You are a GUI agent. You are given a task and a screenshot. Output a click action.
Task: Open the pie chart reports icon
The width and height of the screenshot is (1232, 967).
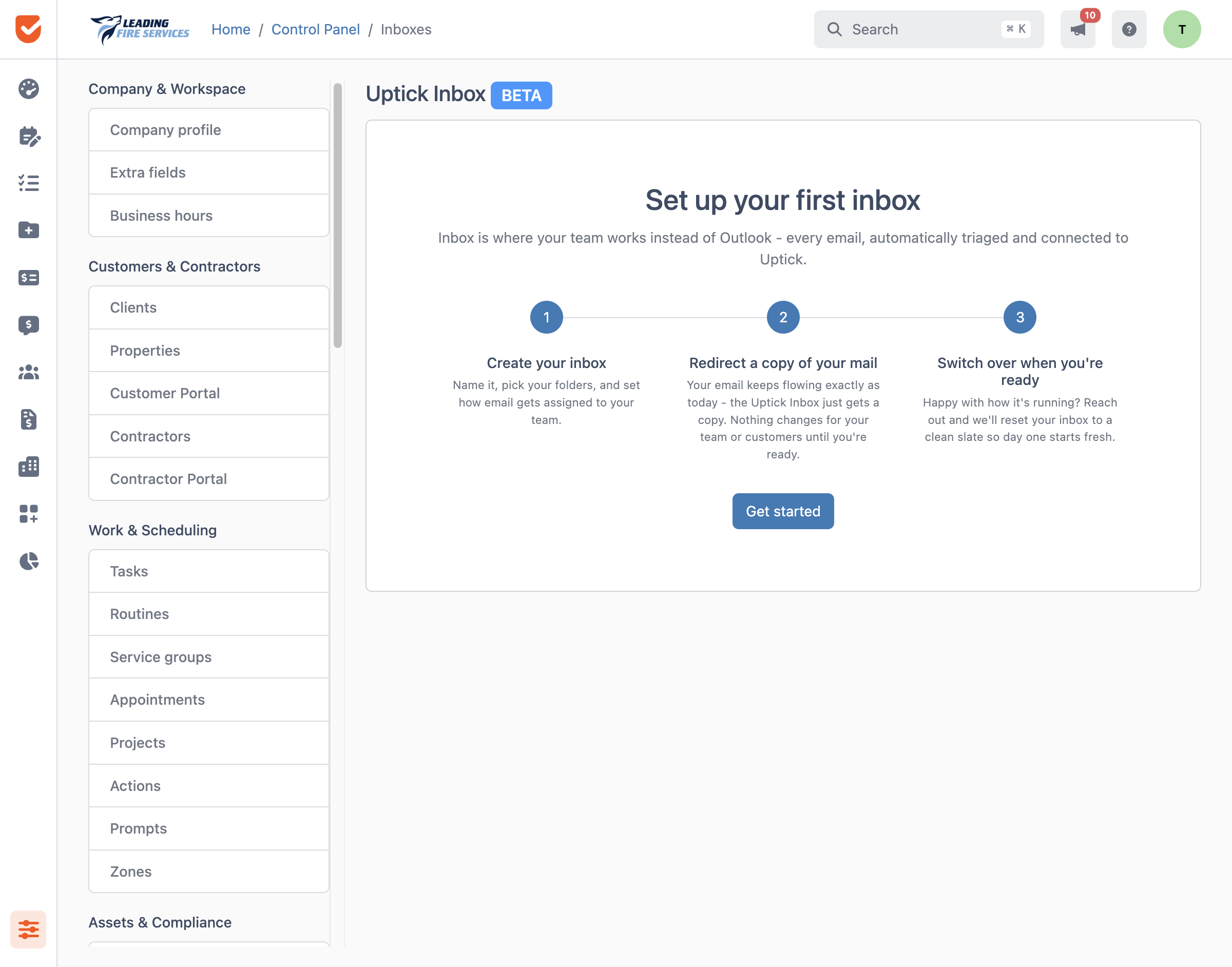pyautogui.click(x=28, y=561)
